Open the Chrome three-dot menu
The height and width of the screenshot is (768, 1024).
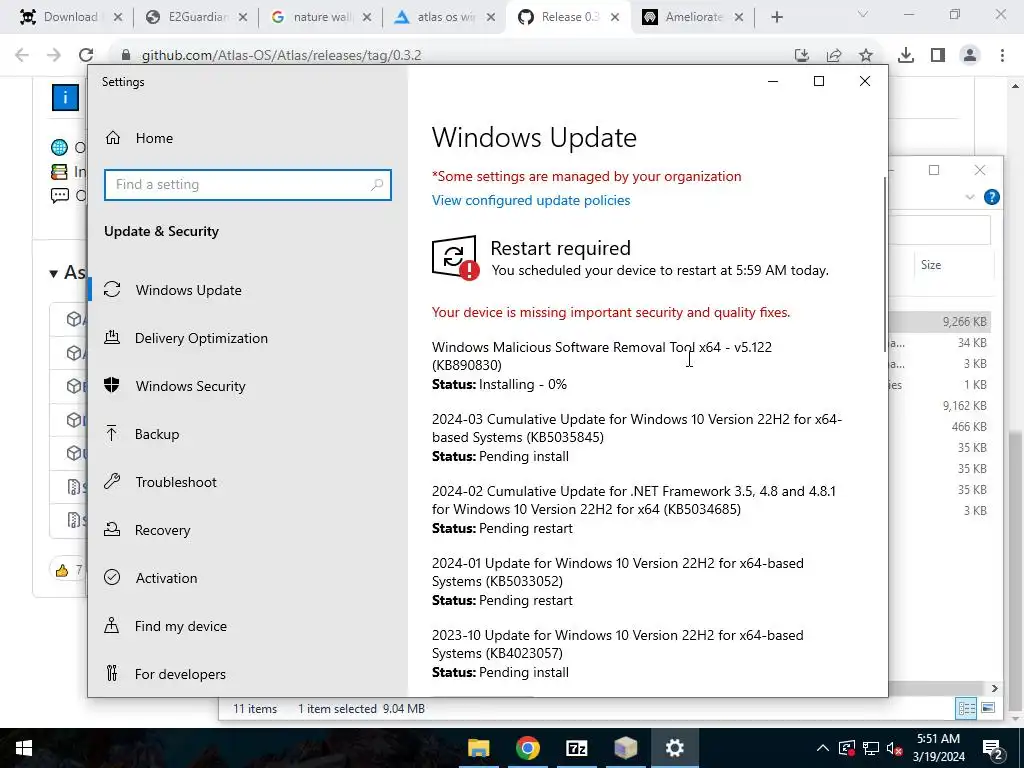point(1002,56)
